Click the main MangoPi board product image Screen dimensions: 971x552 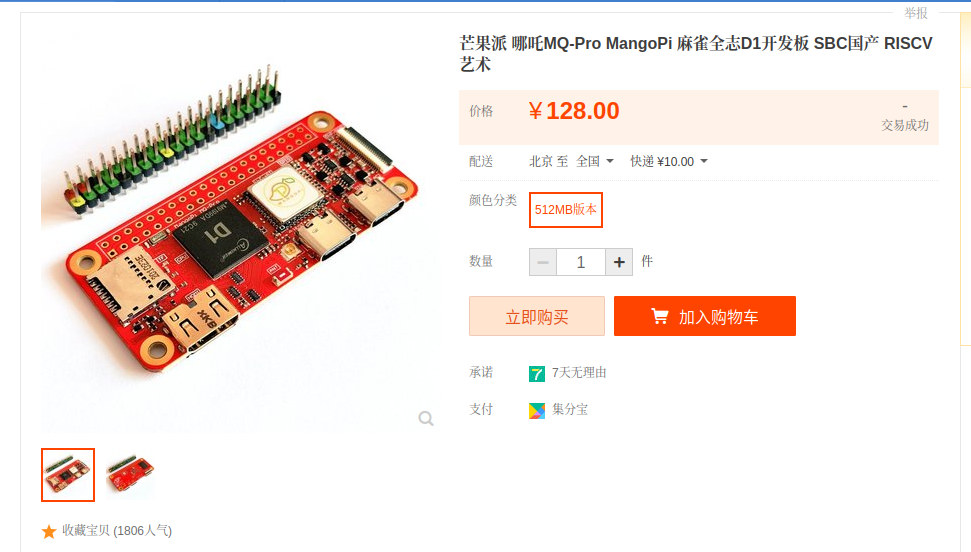coord(240,233)
